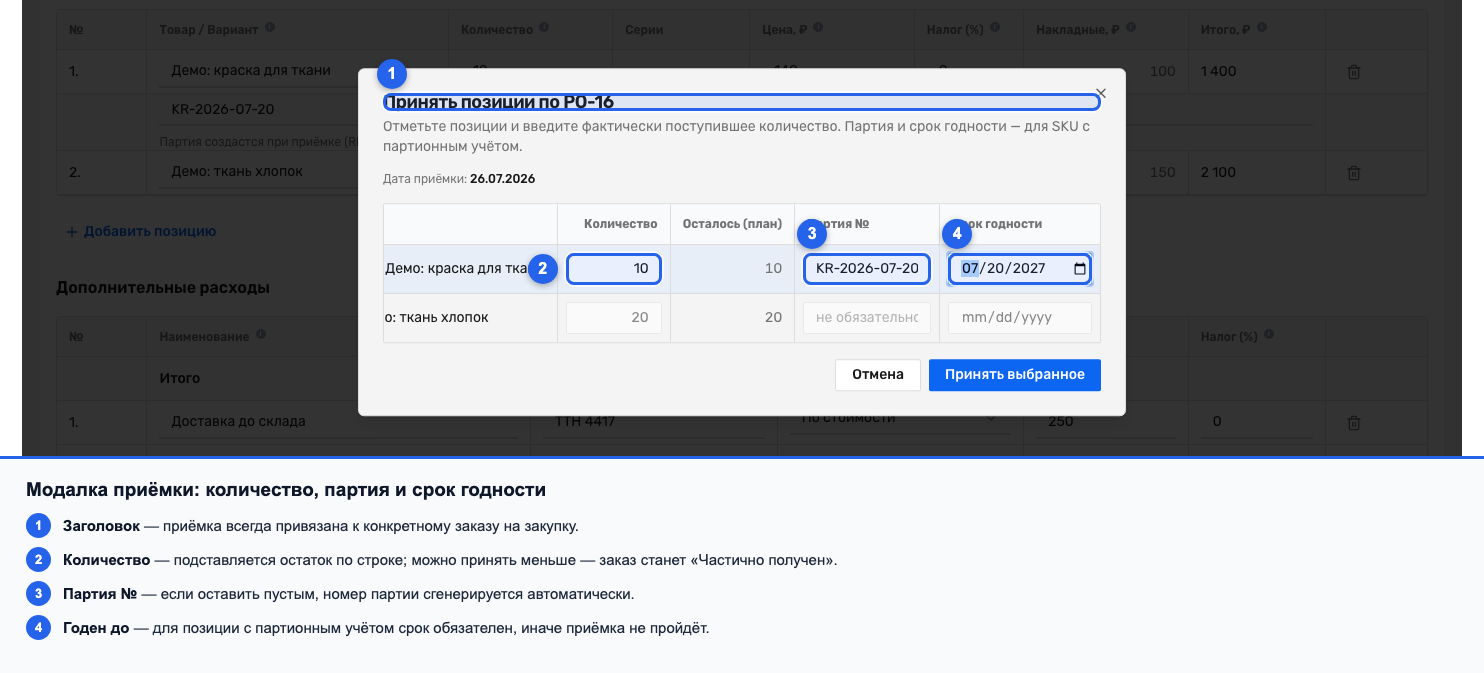1484x673 pixels.
Task: Click the Количество header in the modal
Action: [x=621, y=224]
